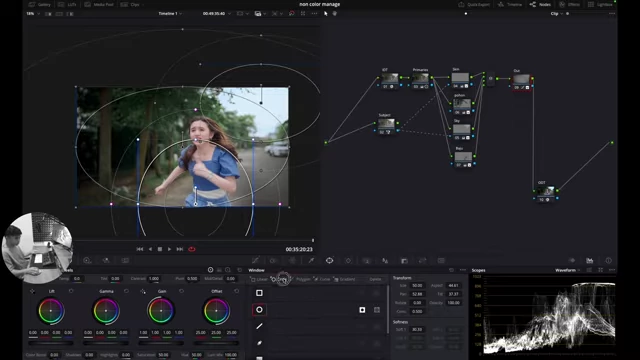This screenshot has width=640, height=360.
Task: Toggle the Nodes panel button
Action: point(540,4)
